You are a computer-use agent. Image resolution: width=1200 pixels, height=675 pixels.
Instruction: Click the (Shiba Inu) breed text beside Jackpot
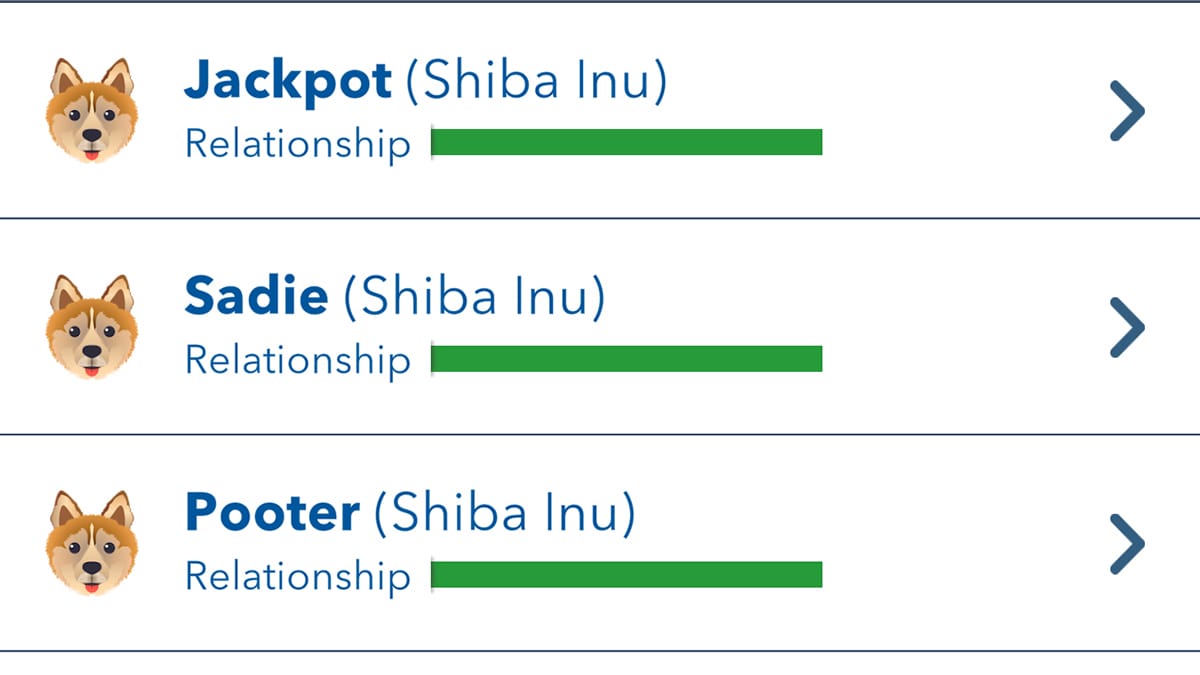tap(535, 82)
